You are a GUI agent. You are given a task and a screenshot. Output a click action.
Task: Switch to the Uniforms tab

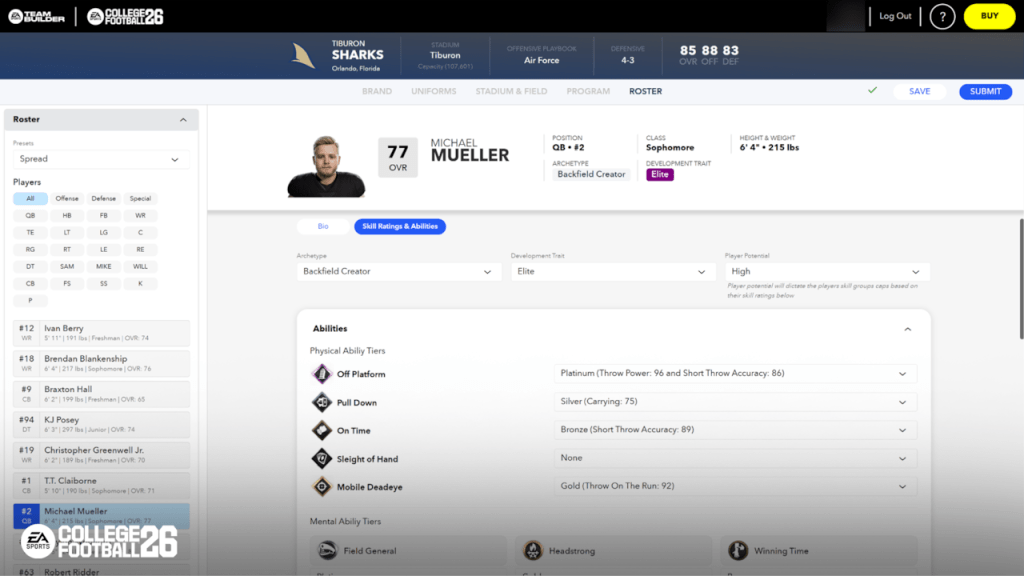tap(433, 91)
